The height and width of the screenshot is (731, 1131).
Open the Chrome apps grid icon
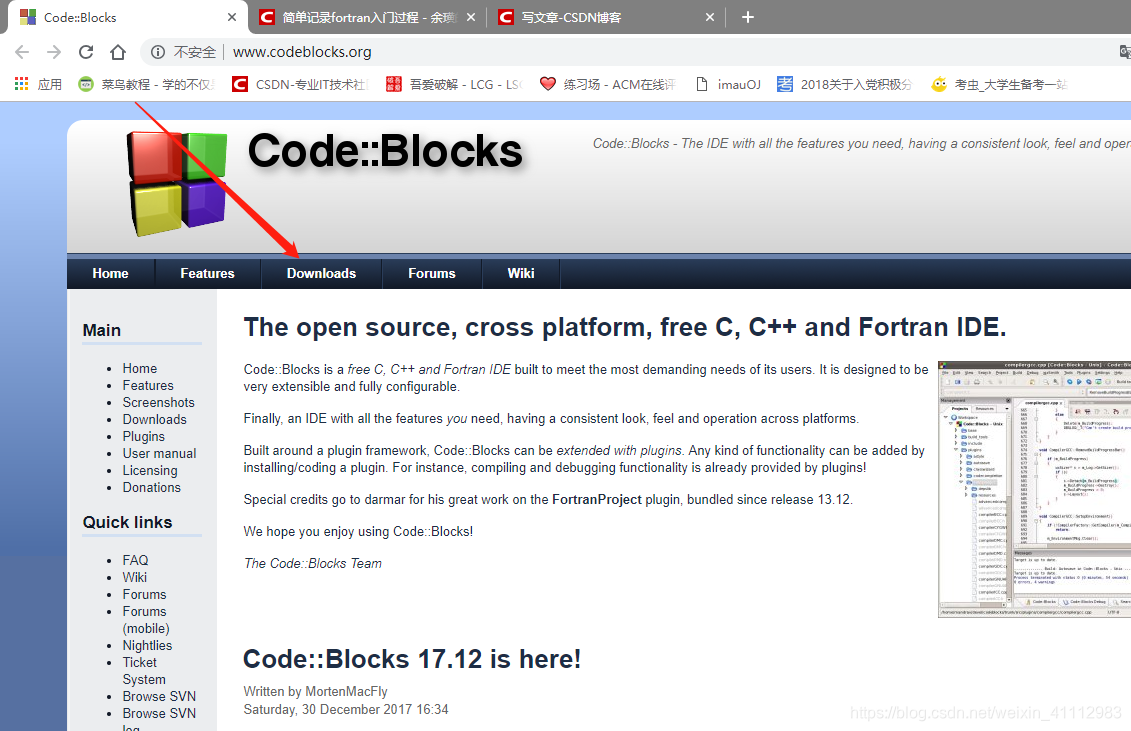click(21, 83)
